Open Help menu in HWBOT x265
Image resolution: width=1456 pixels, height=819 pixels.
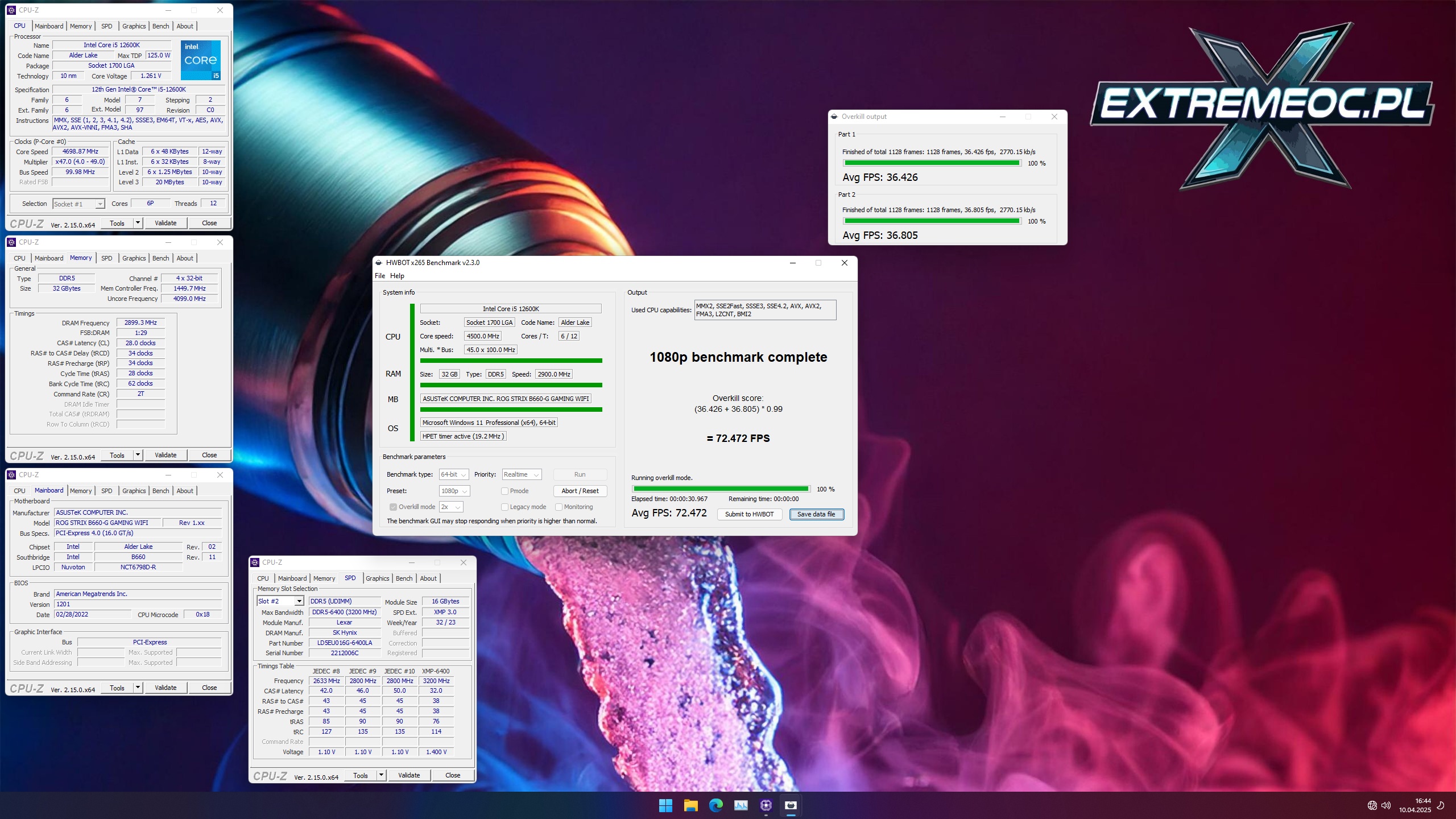[397, 276]
